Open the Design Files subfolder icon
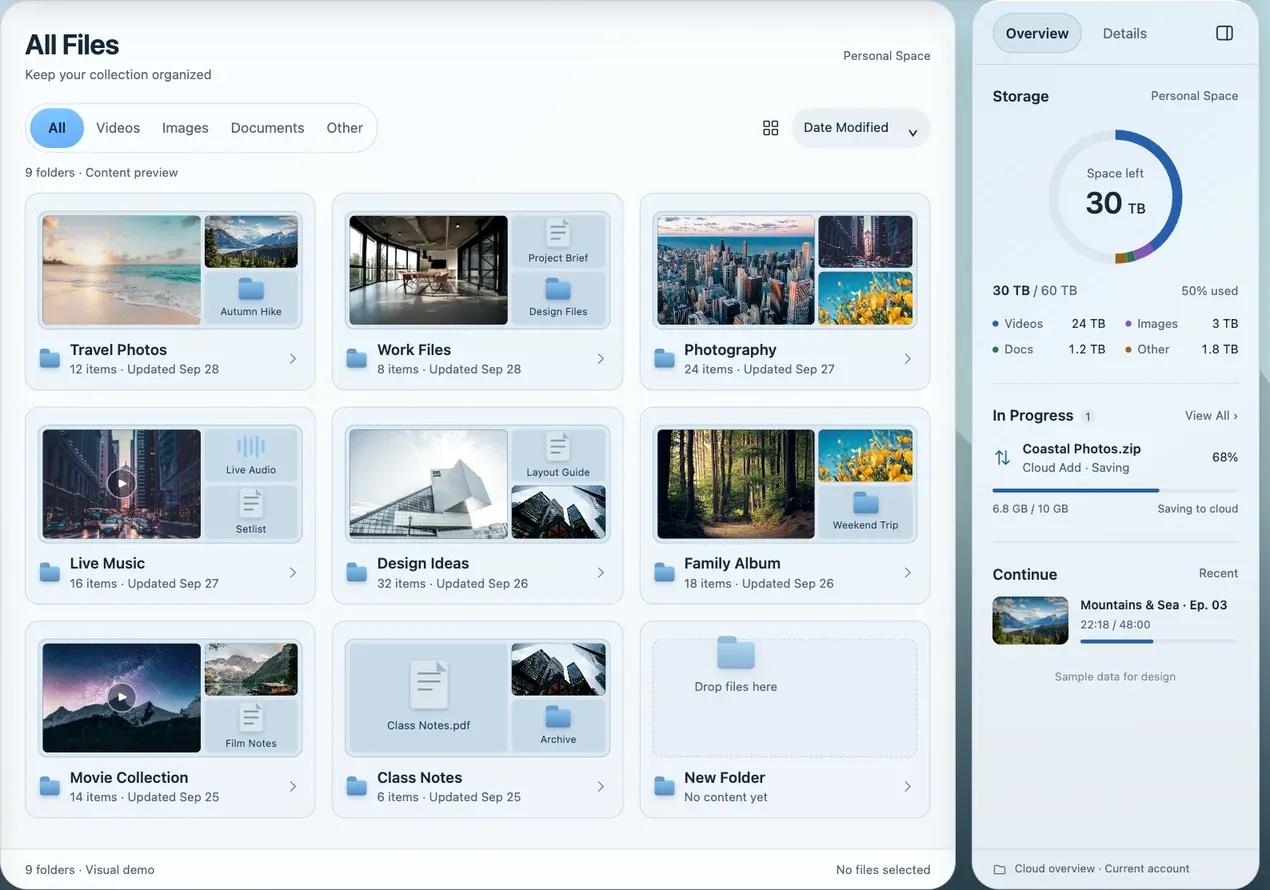1270x890 pixels. (558, 290)
